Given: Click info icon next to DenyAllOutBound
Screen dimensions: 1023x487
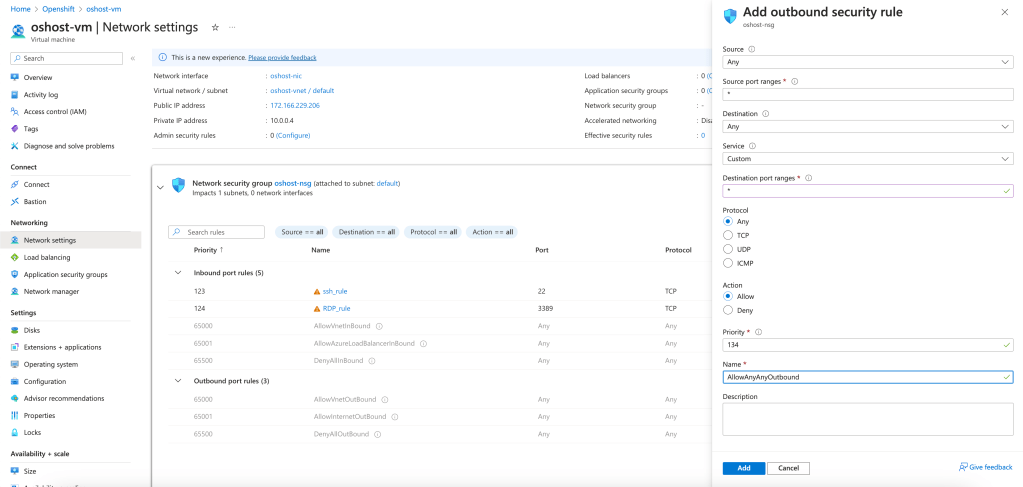Looking at the screenshot, I should coord(378,434).
